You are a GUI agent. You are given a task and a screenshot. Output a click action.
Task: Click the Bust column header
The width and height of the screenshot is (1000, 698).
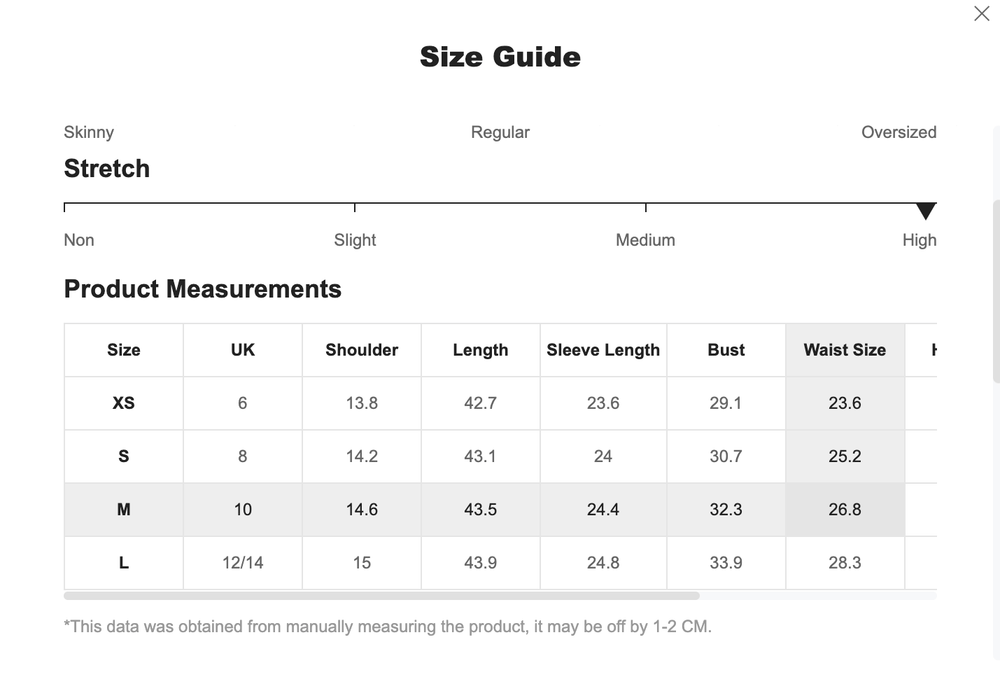[x=726, y=350]
